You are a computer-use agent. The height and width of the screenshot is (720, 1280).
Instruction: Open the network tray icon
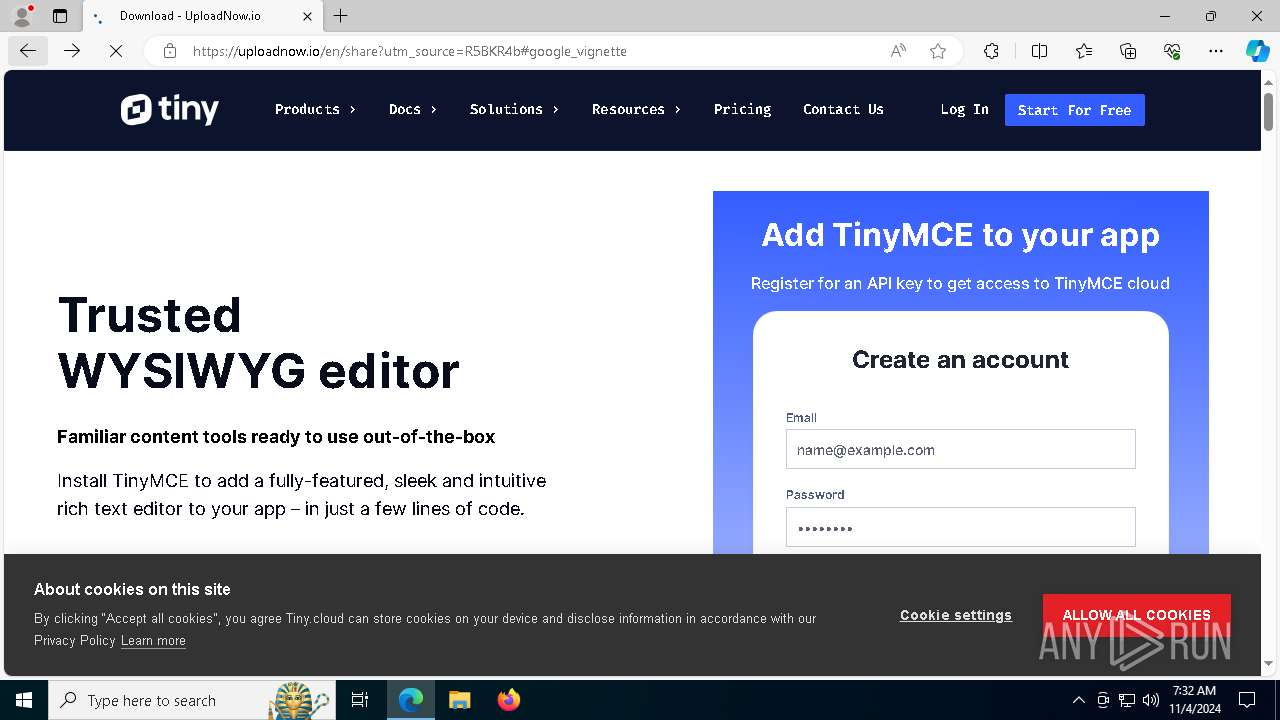1127,700
